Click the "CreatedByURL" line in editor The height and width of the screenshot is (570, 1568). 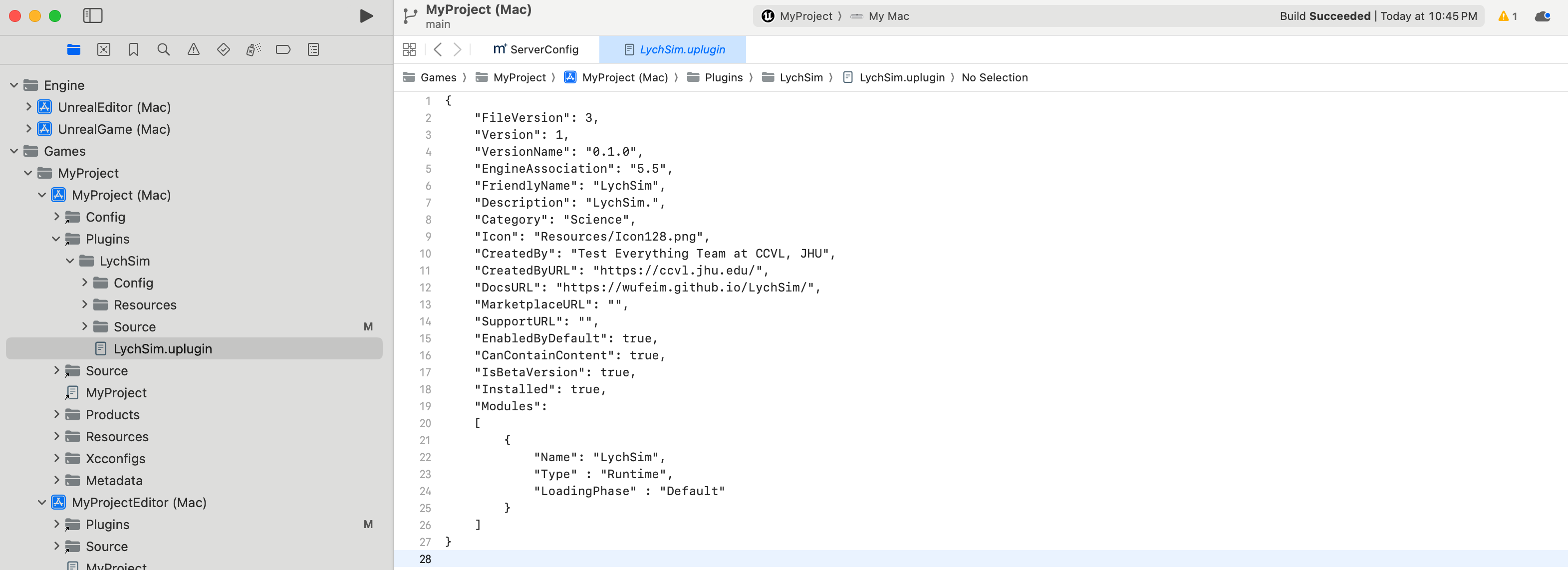[x=621, y=271]
